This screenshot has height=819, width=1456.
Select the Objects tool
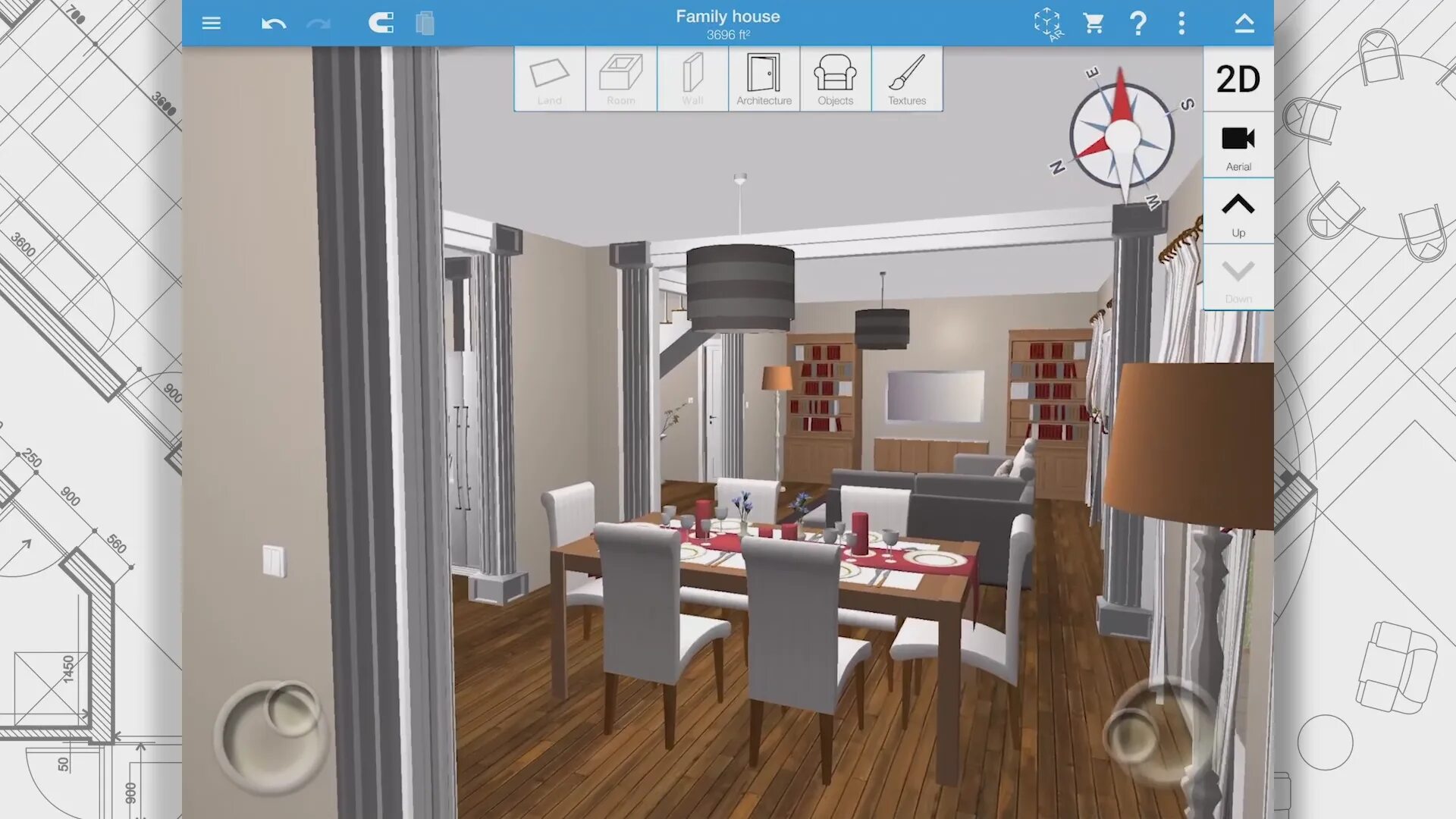[x=834, y=79]
